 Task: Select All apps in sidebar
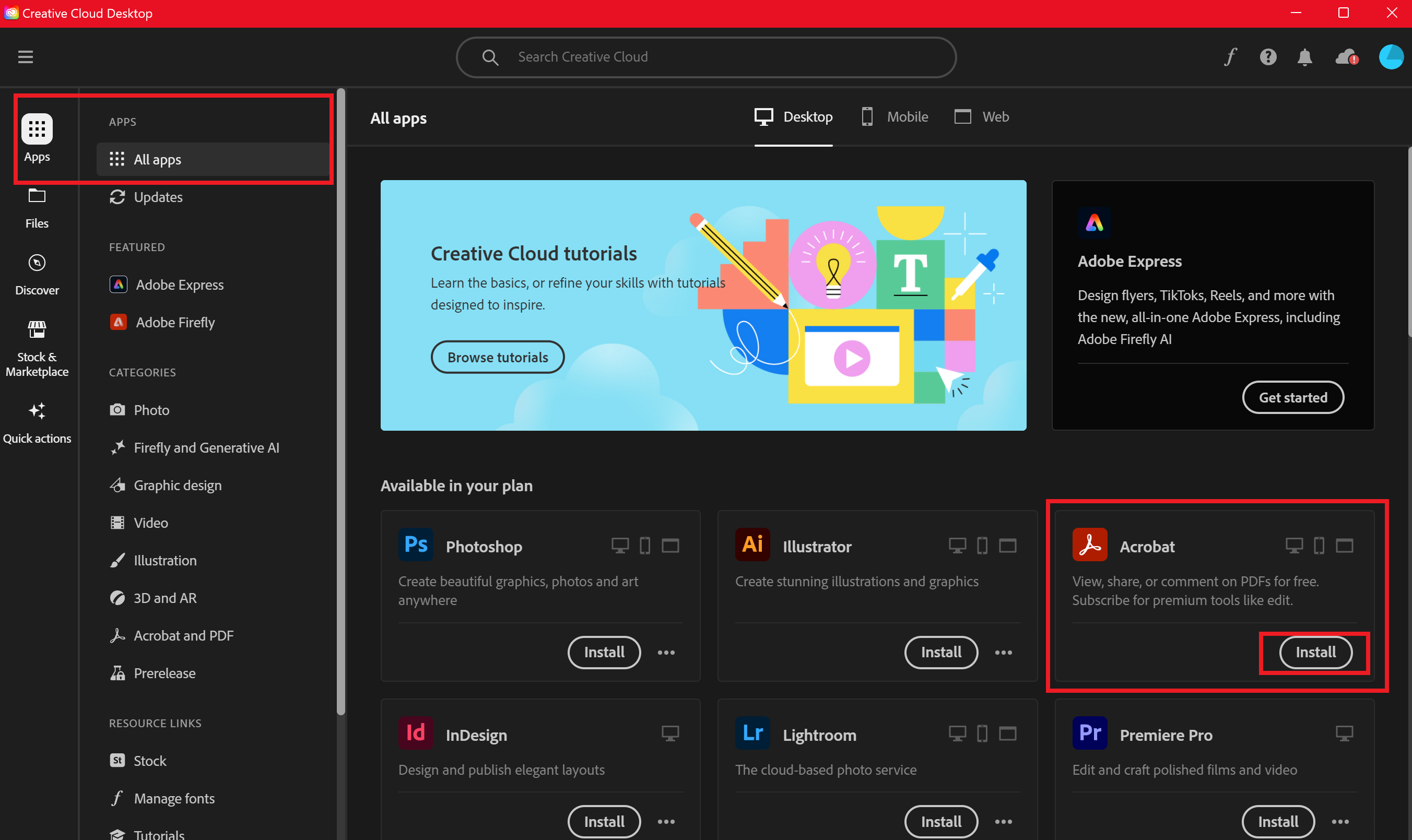pyautogui.click(x=213, y=160)
